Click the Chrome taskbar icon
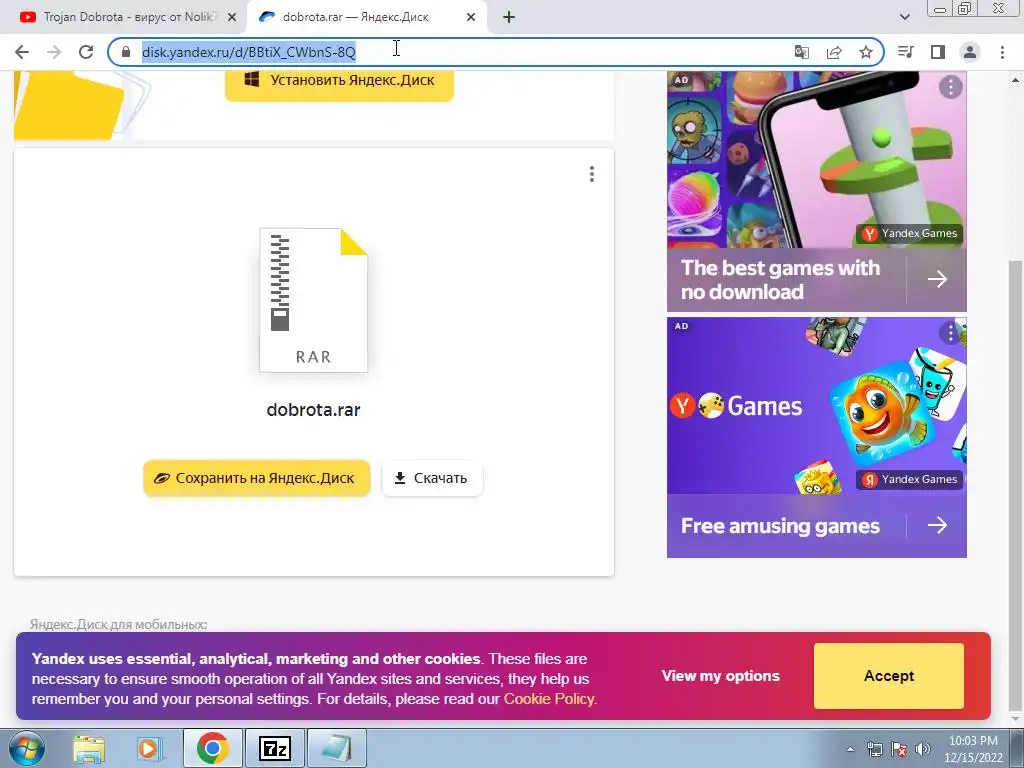The height and width of the screenshot is (768, 1024). 212,748
